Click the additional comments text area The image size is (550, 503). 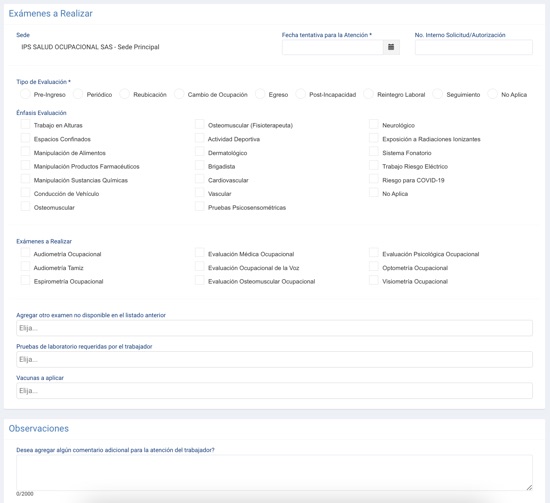[x=274, y=472]
